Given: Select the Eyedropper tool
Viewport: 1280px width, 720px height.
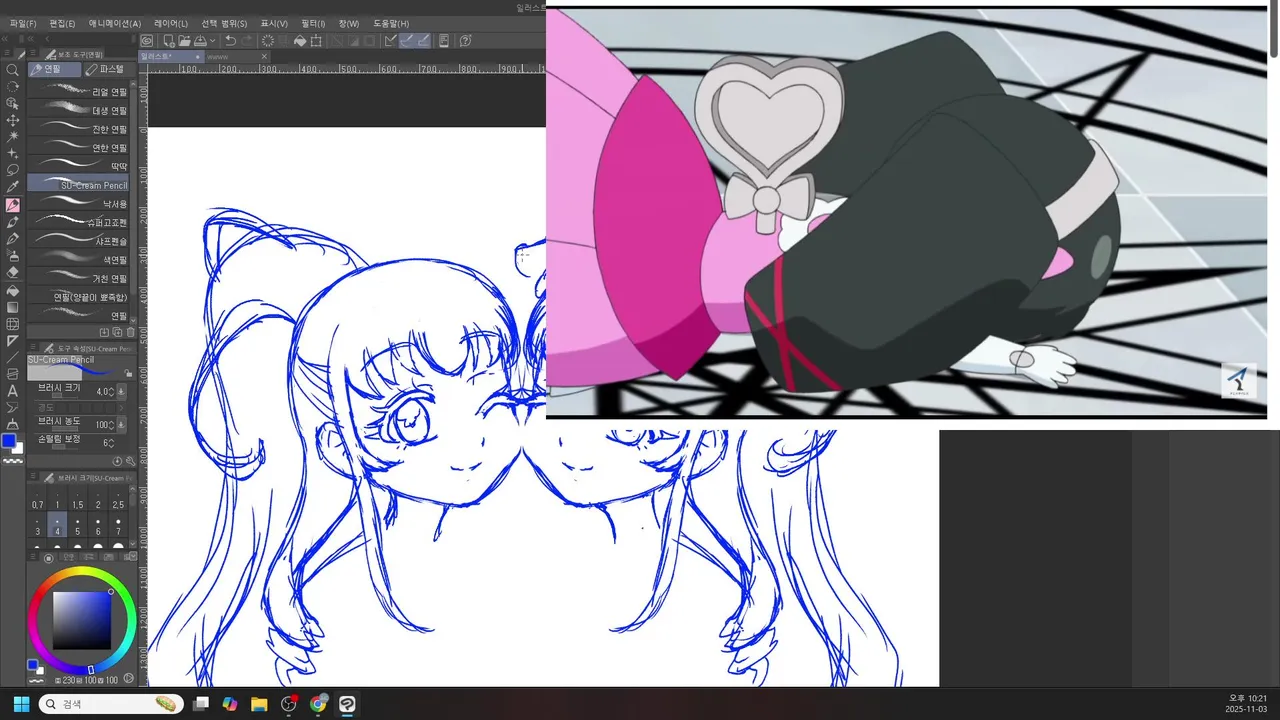Looking at the screenshot, I should click(12, 187).
